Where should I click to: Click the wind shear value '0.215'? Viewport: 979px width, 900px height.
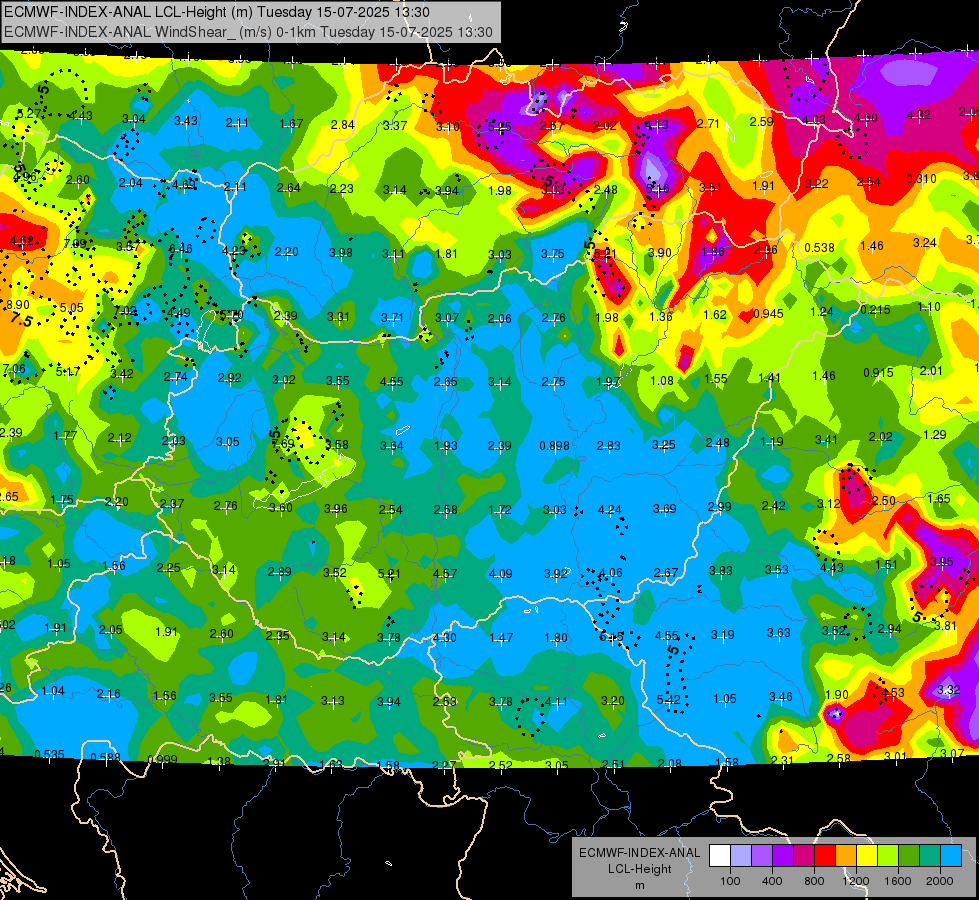(875, 310)
